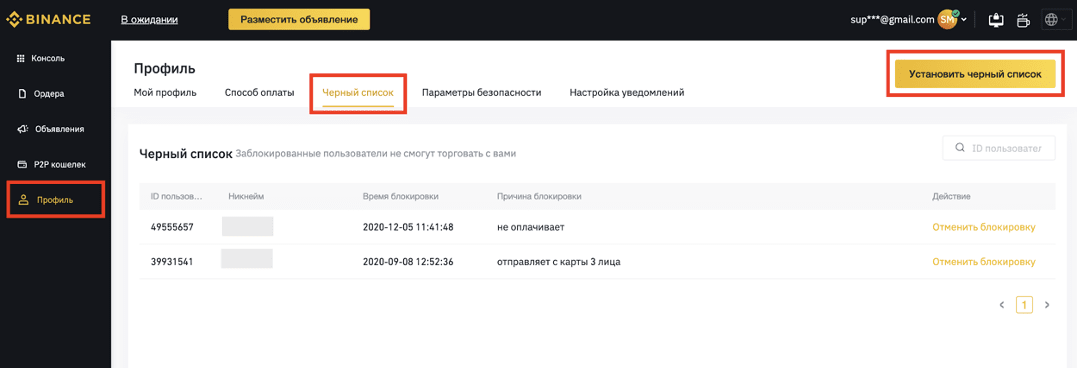Select the Профиль person icon

(23, 200)
